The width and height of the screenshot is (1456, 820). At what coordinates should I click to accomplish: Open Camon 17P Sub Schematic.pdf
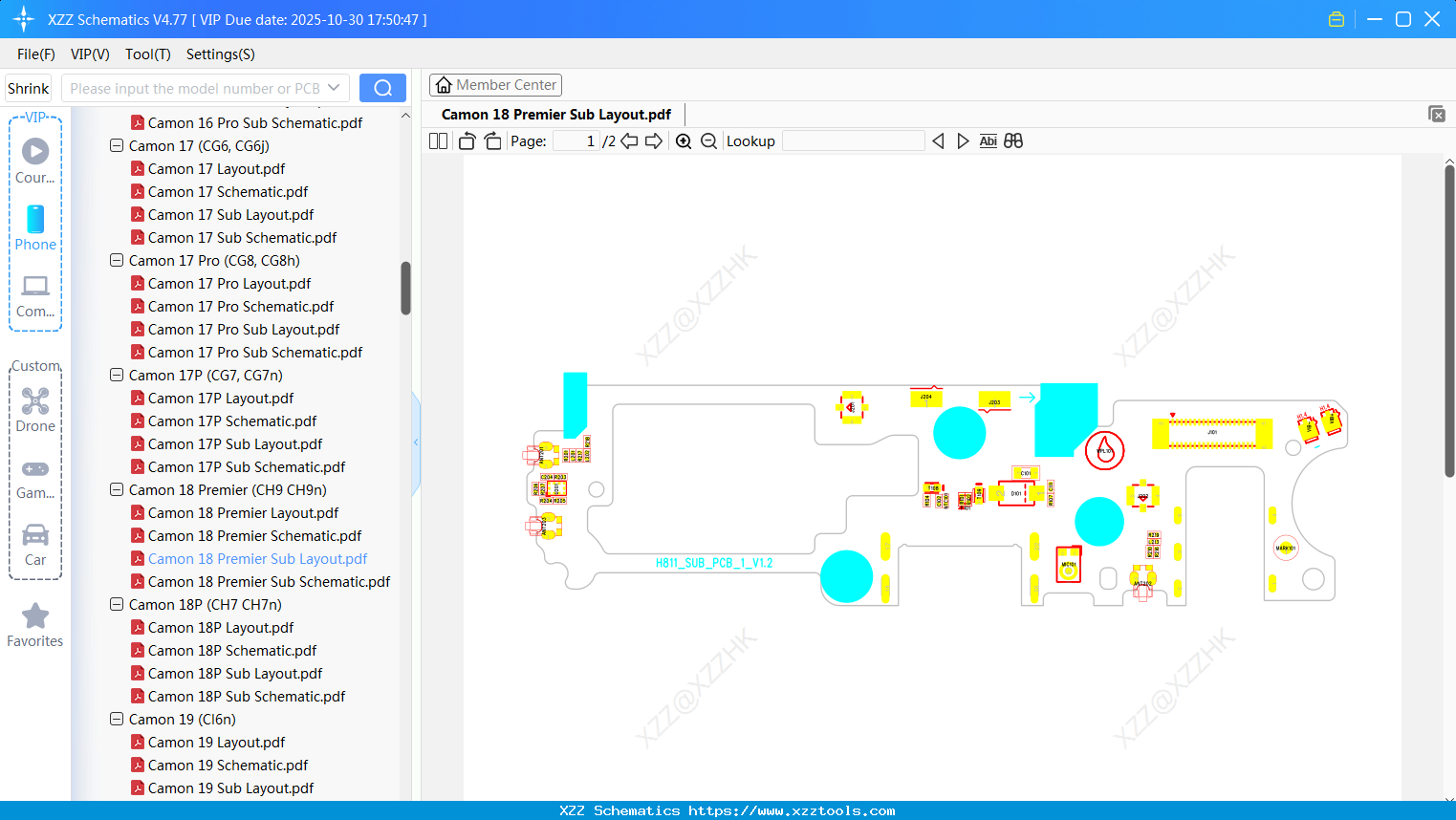[x=247, y=467]
